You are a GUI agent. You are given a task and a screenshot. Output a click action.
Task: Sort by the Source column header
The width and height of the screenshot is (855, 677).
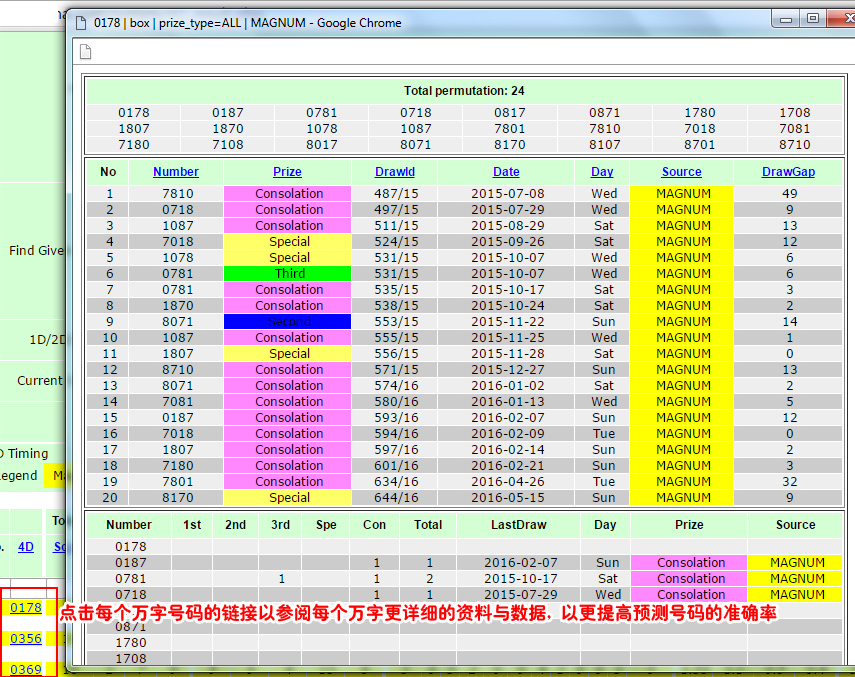[x=681, y=172]
